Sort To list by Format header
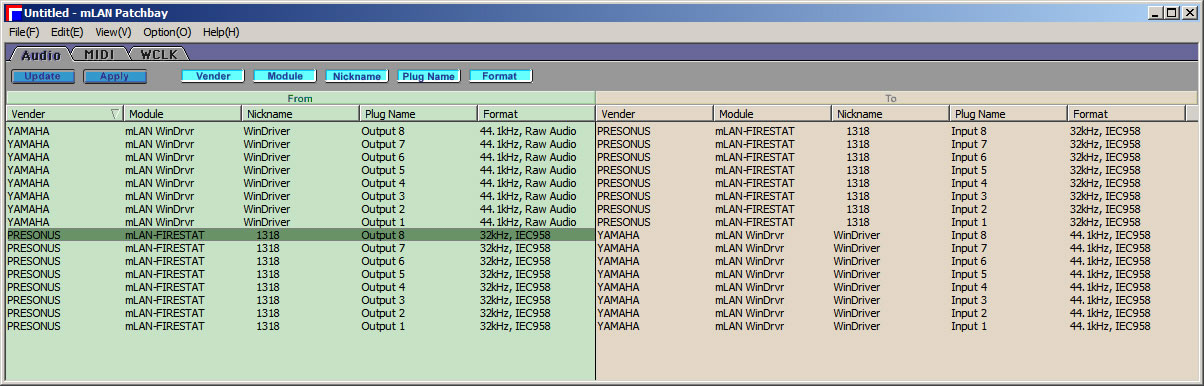 [x=1127, y=114]
